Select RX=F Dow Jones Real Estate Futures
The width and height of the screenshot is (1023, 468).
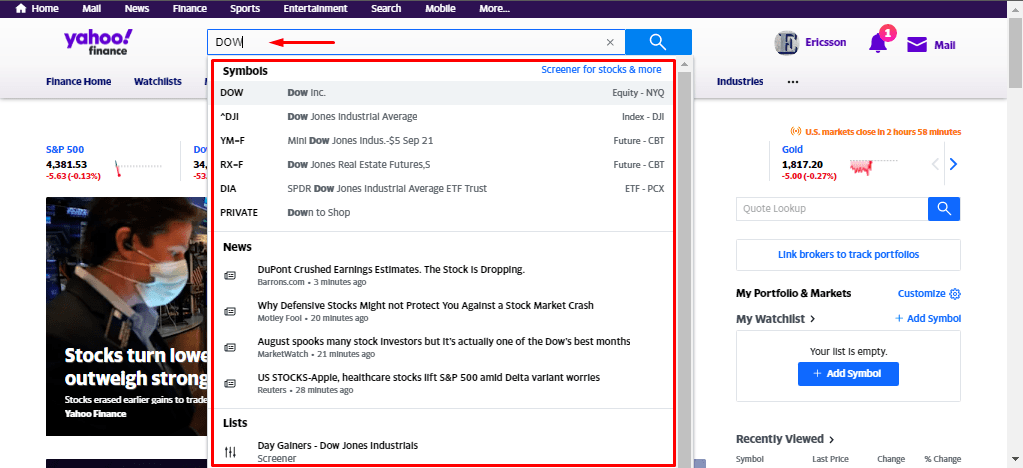(442, 164)
